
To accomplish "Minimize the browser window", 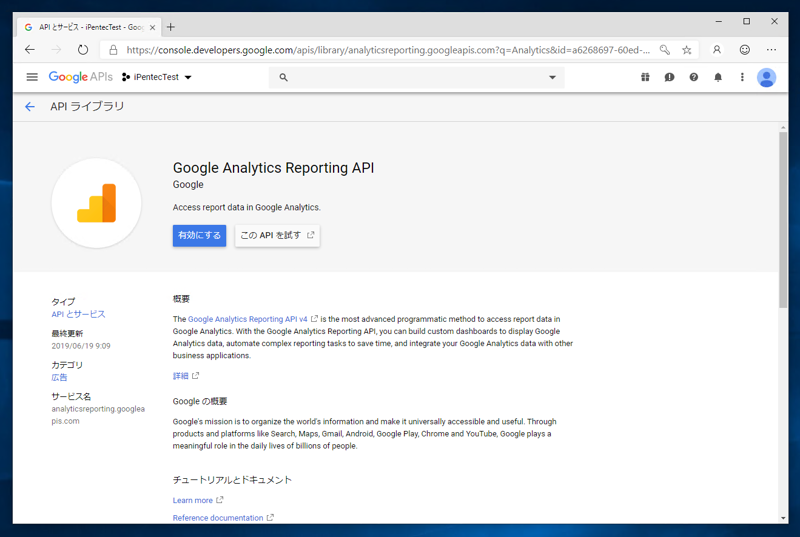I will (x=718, y=21).
